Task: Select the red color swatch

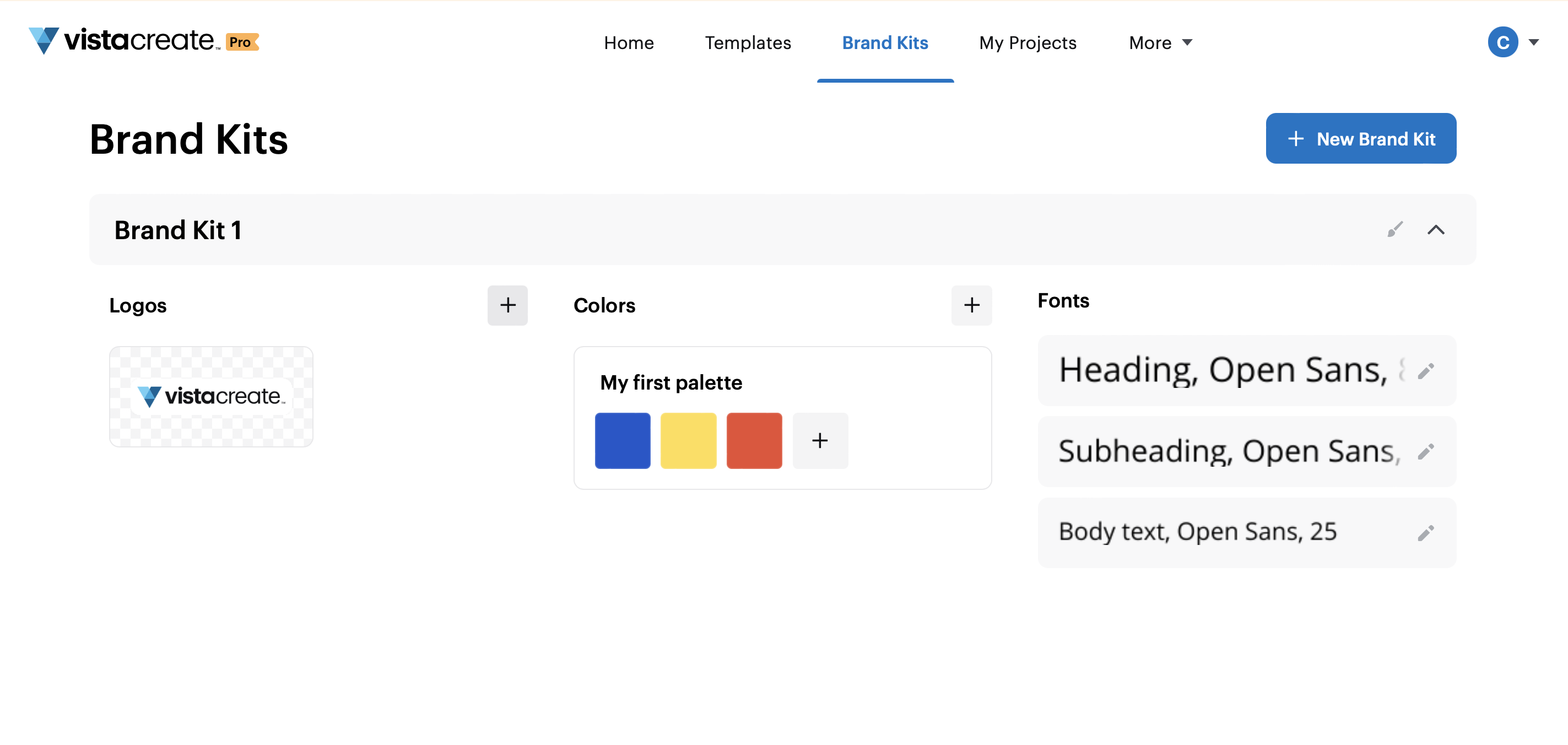Action: (x=754, y=441)
